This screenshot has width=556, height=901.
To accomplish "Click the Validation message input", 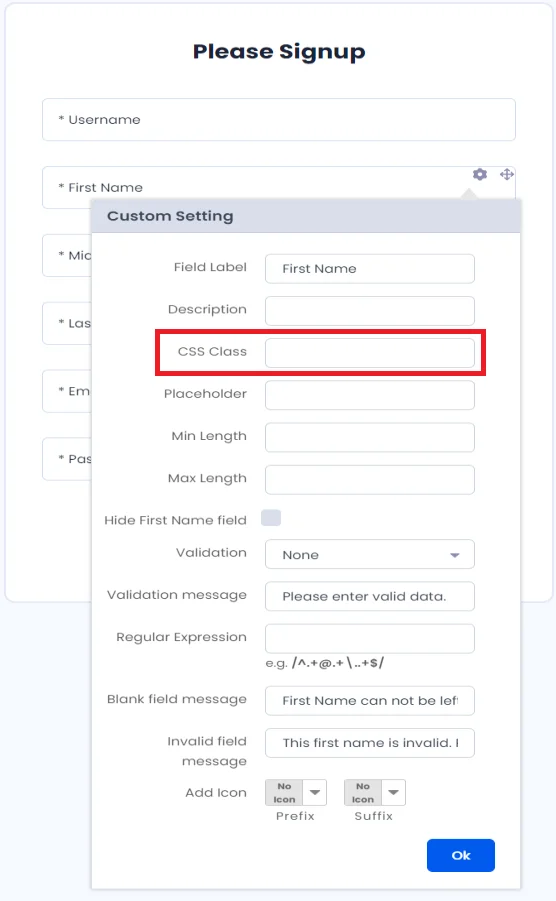I will tap(370, 596).
